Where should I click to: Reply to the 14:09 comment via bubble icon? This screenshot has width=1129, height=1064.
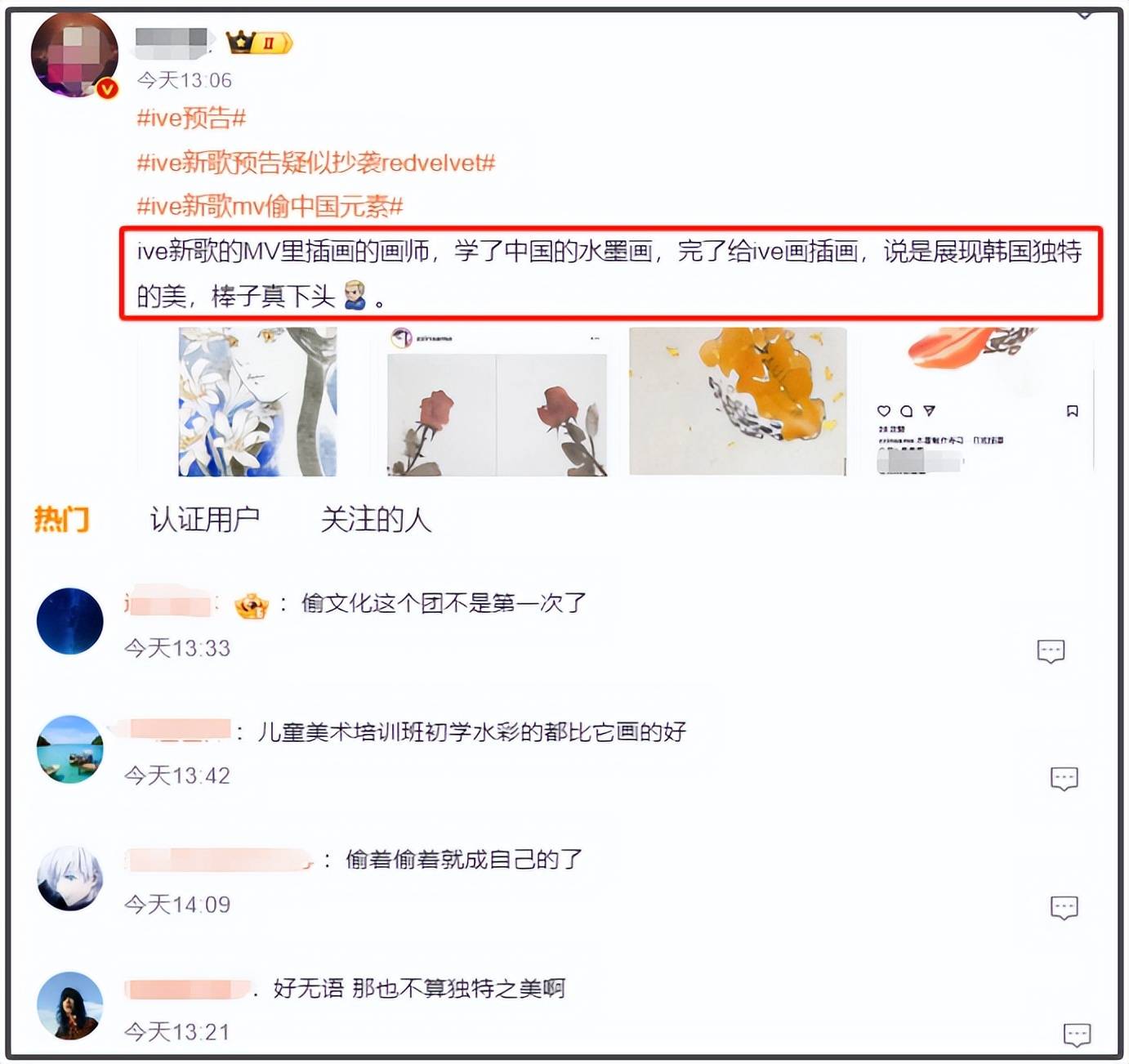click(1064, 907)
